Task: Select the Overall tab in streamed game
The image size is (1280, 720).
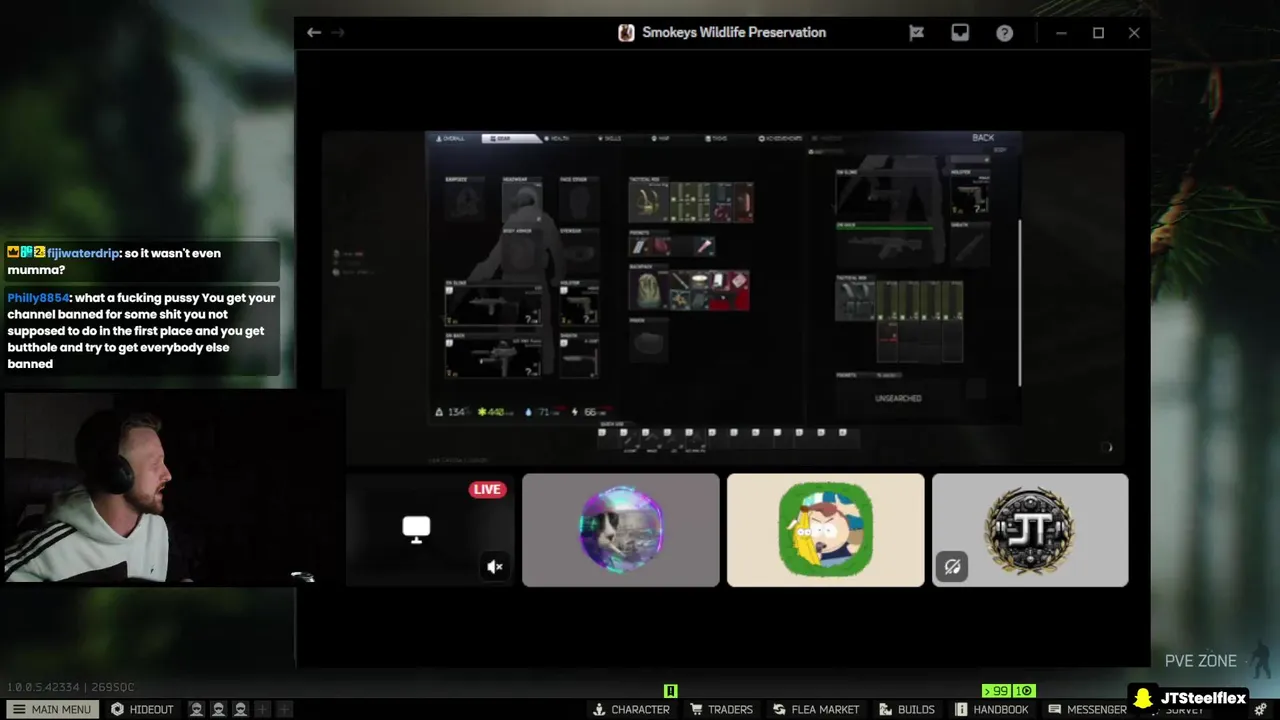Action: (451, 138)
